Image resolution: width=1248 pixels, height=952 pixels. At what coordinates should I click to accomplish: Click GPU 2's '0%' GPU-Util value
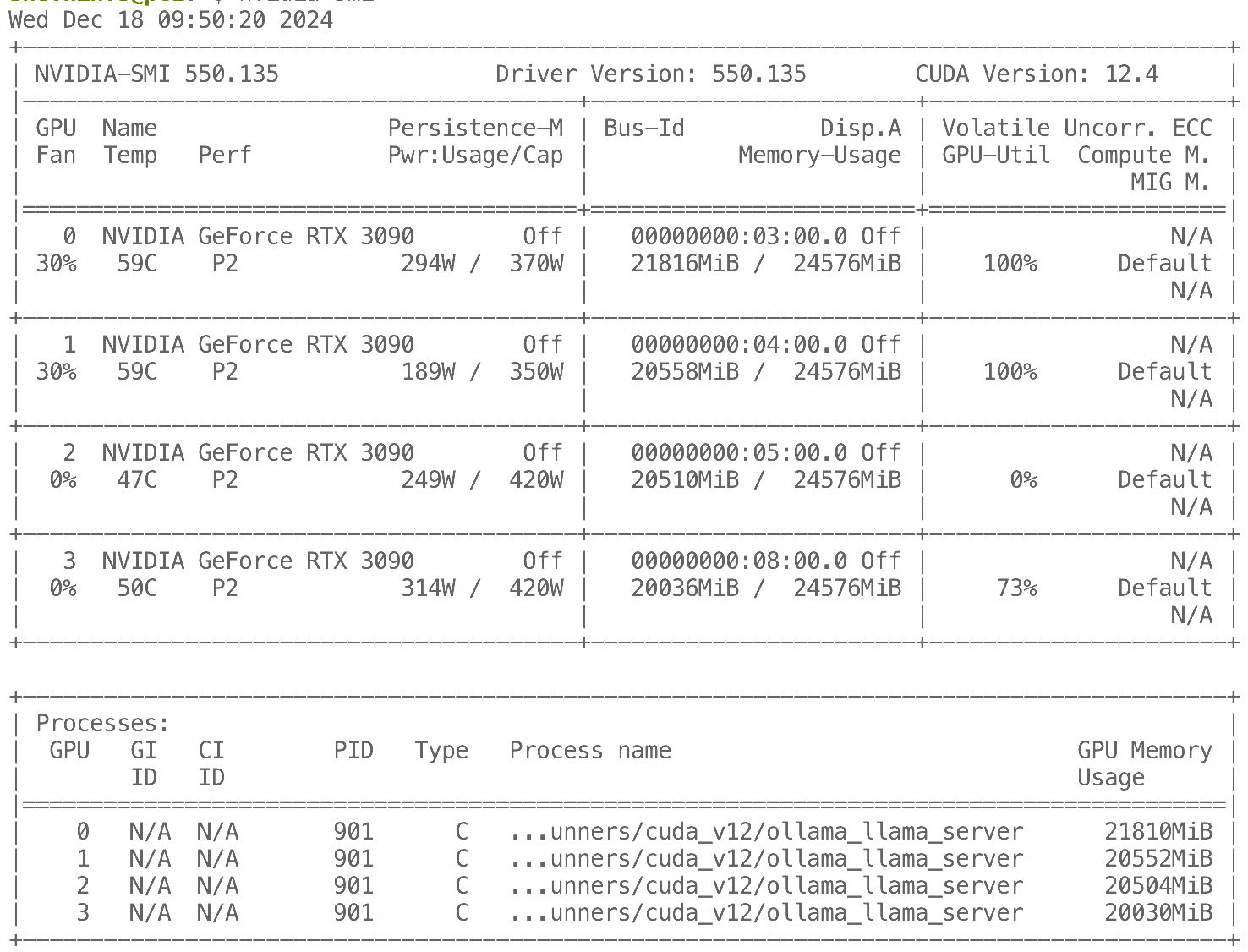[x=1022, y=480]
